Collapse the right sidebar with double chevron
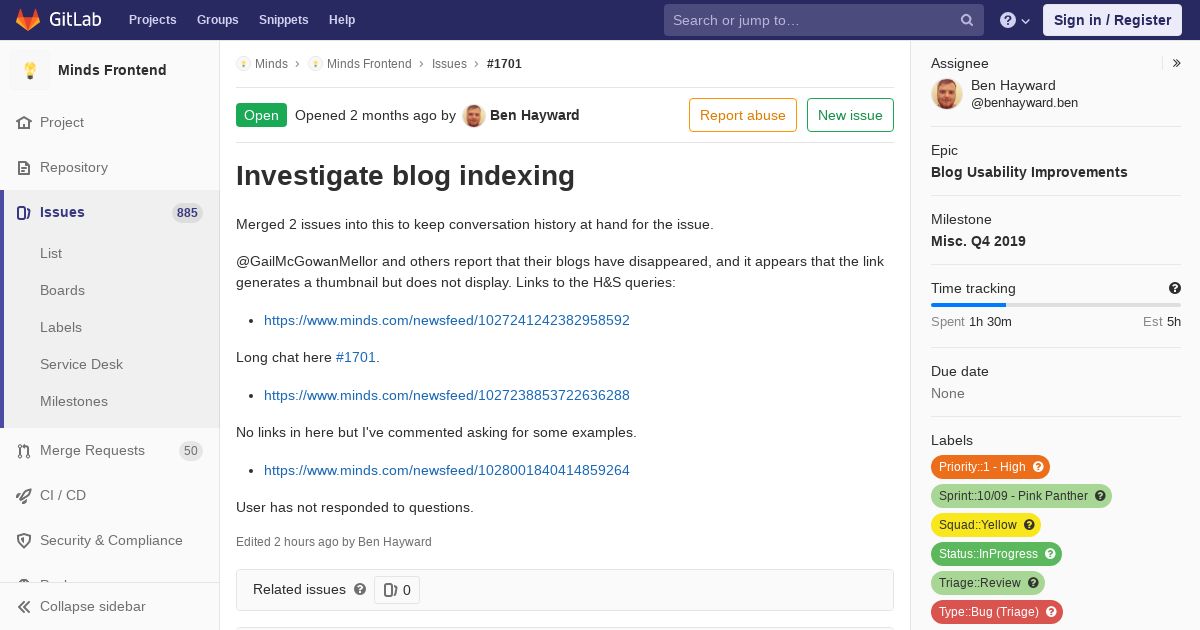This screenshot has width=1200, height=630. (x=1177, y=63)
